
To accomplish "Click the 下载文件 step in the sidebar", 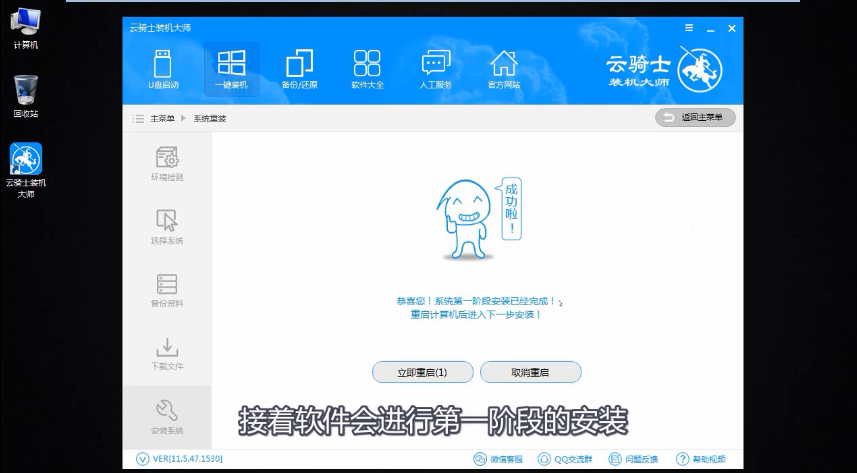I will [167, 353].
